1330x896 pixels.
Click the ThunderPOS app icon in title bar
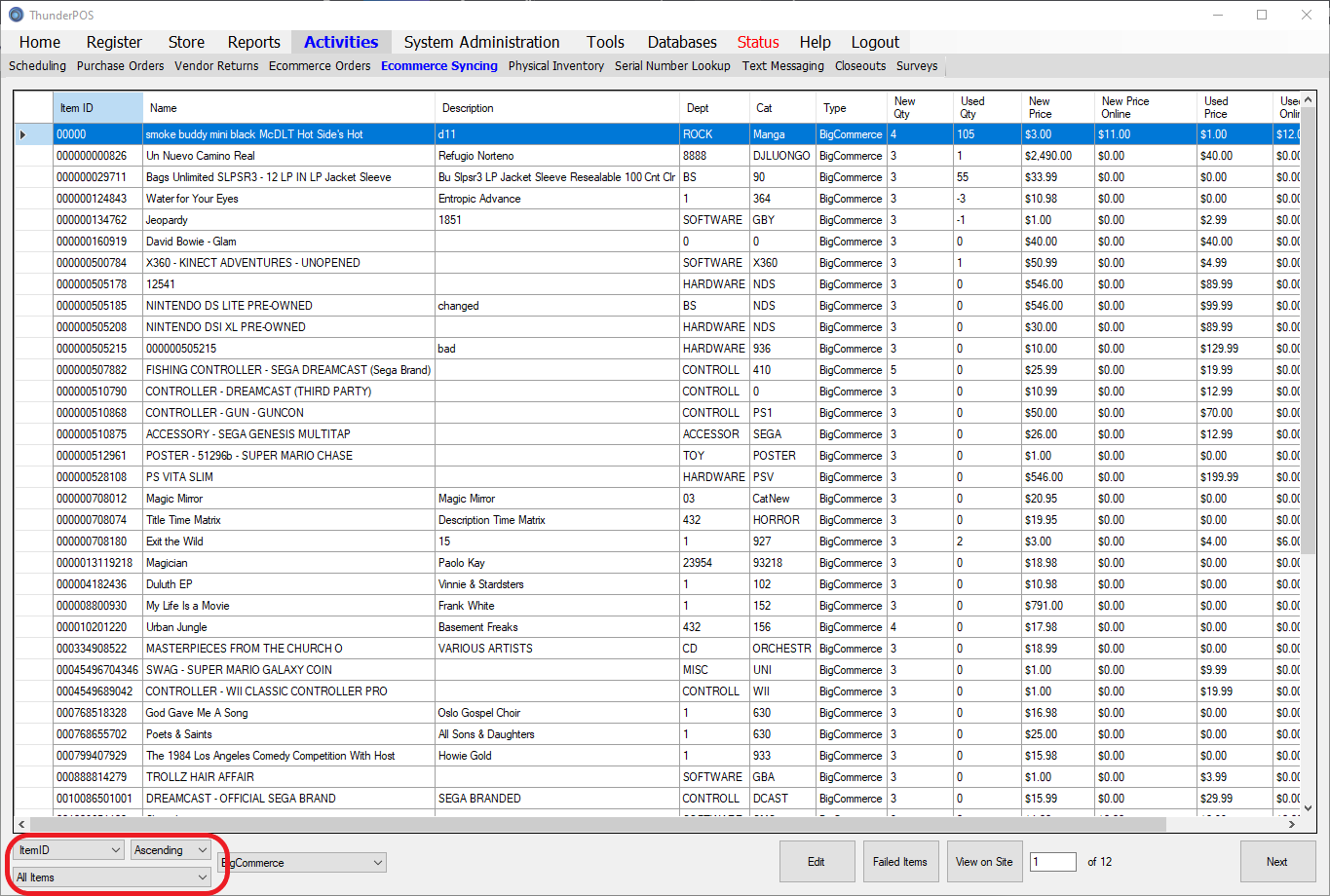[x=16, y=15]
